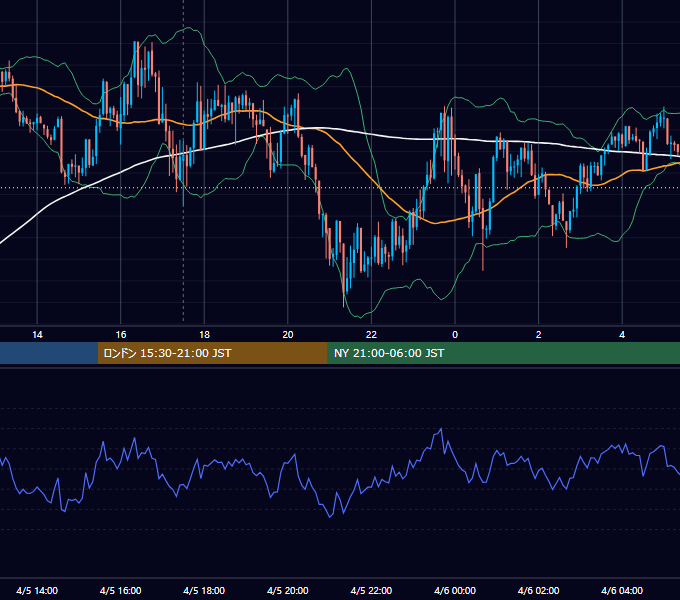The image size is (680, 600).
Task: Click the 22 hour label on price chart axis
Action: tap(371, 335)
